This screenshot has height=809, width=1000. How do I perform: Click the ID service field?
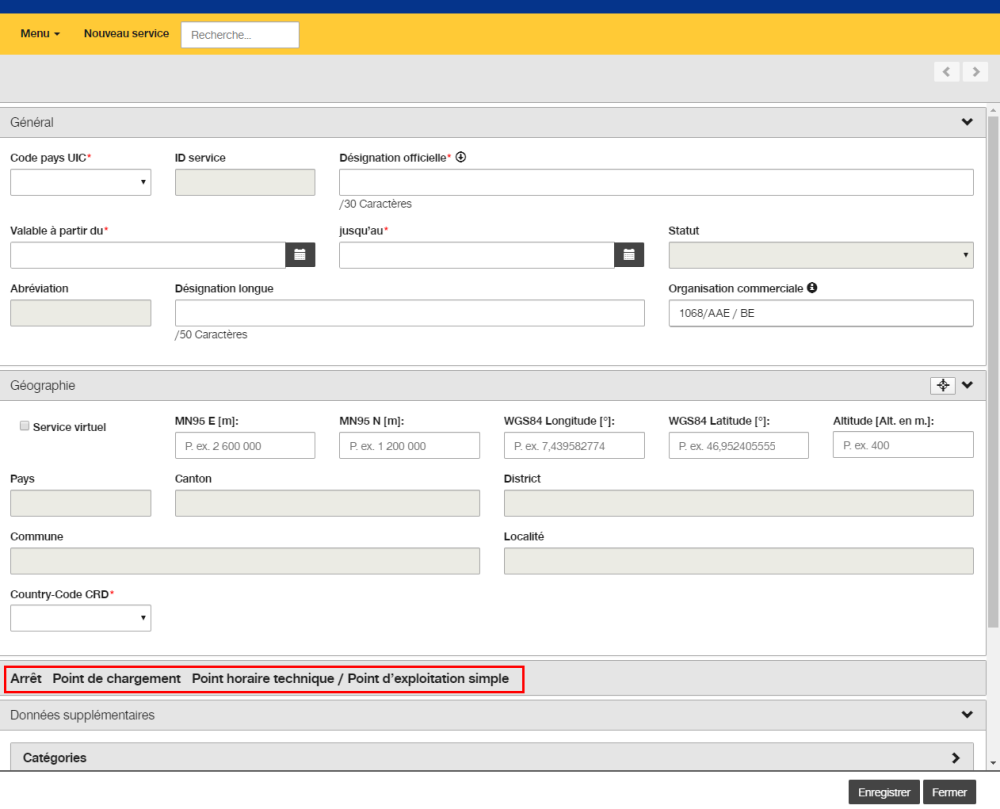245,182
